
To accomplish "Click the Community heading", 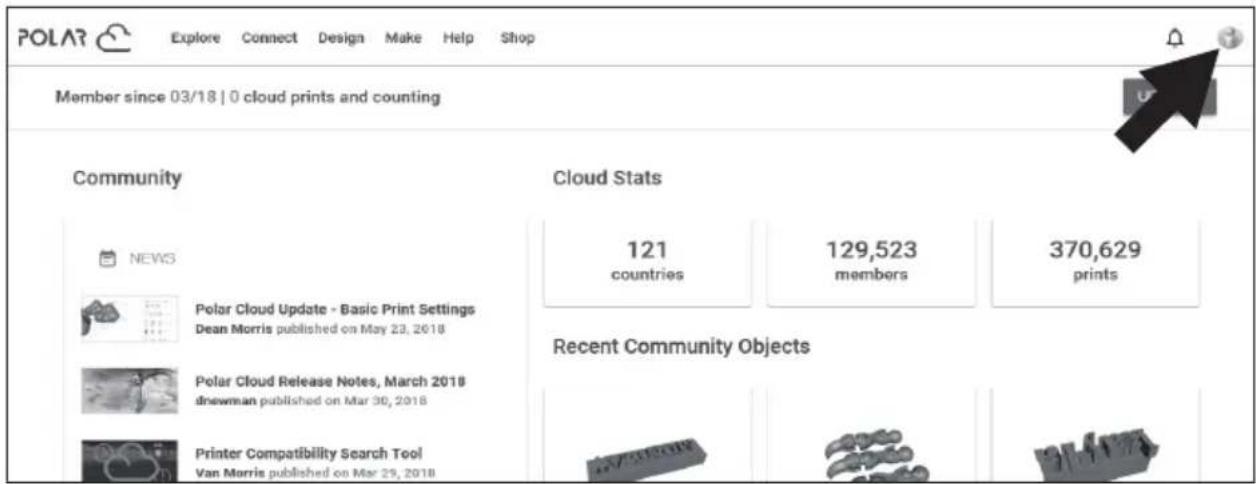I will point(127,179).
